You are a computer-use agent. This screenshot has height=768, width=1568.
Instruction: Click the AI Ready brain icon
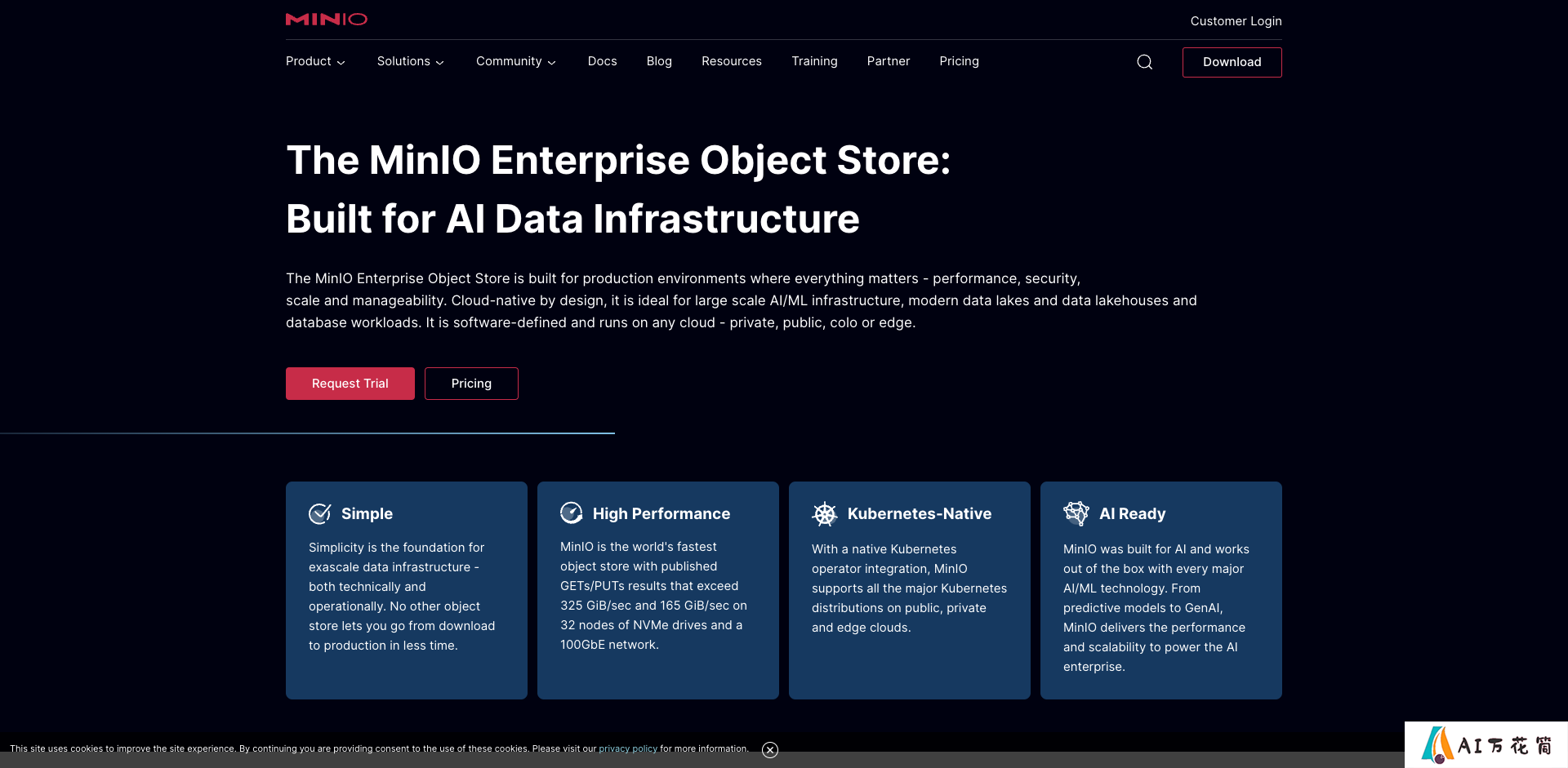pos(1076,513)
